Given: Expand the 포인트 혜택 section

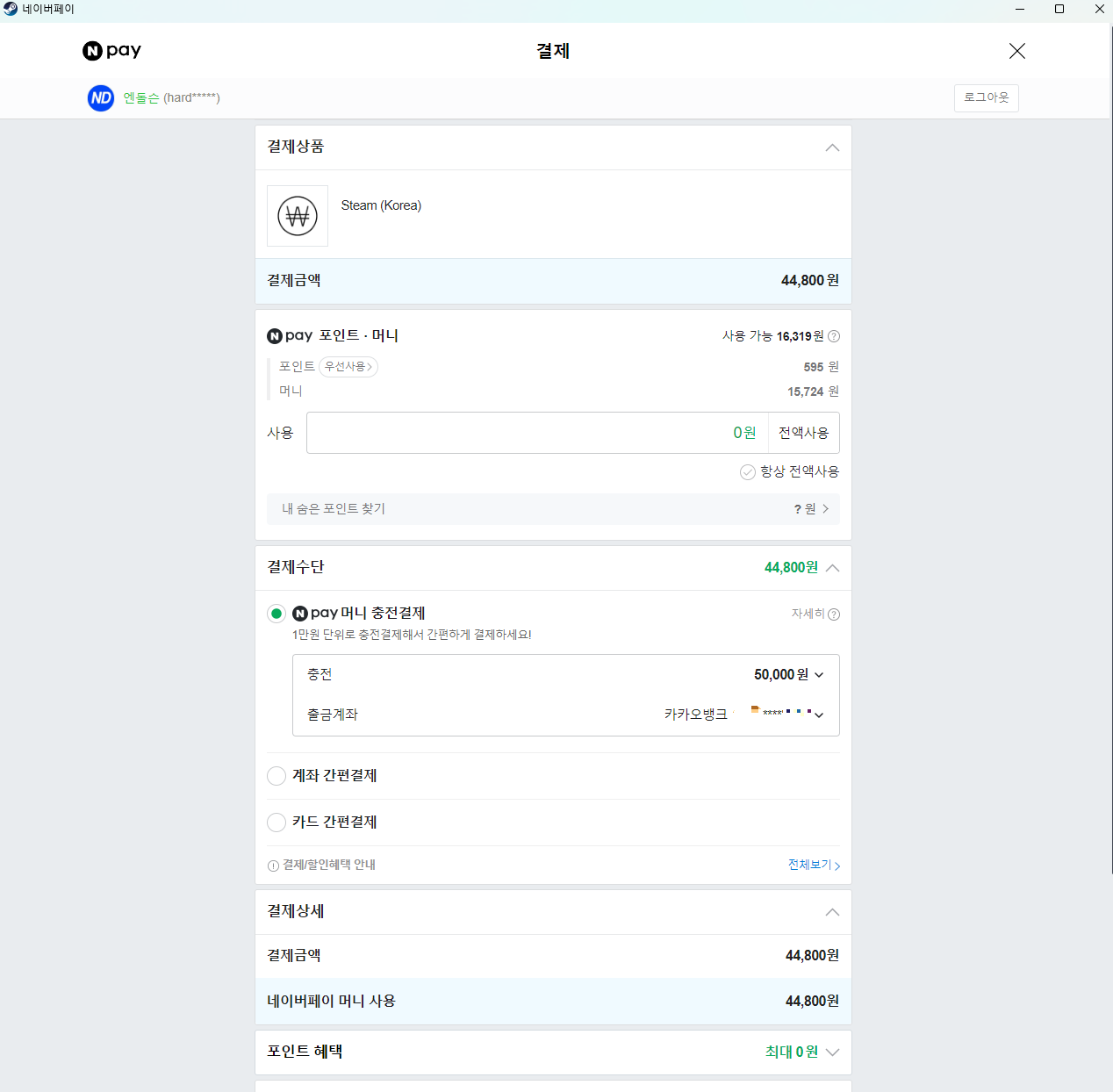Looking at the screenshot, I should pyautogui.click(x=832, y=1052).
